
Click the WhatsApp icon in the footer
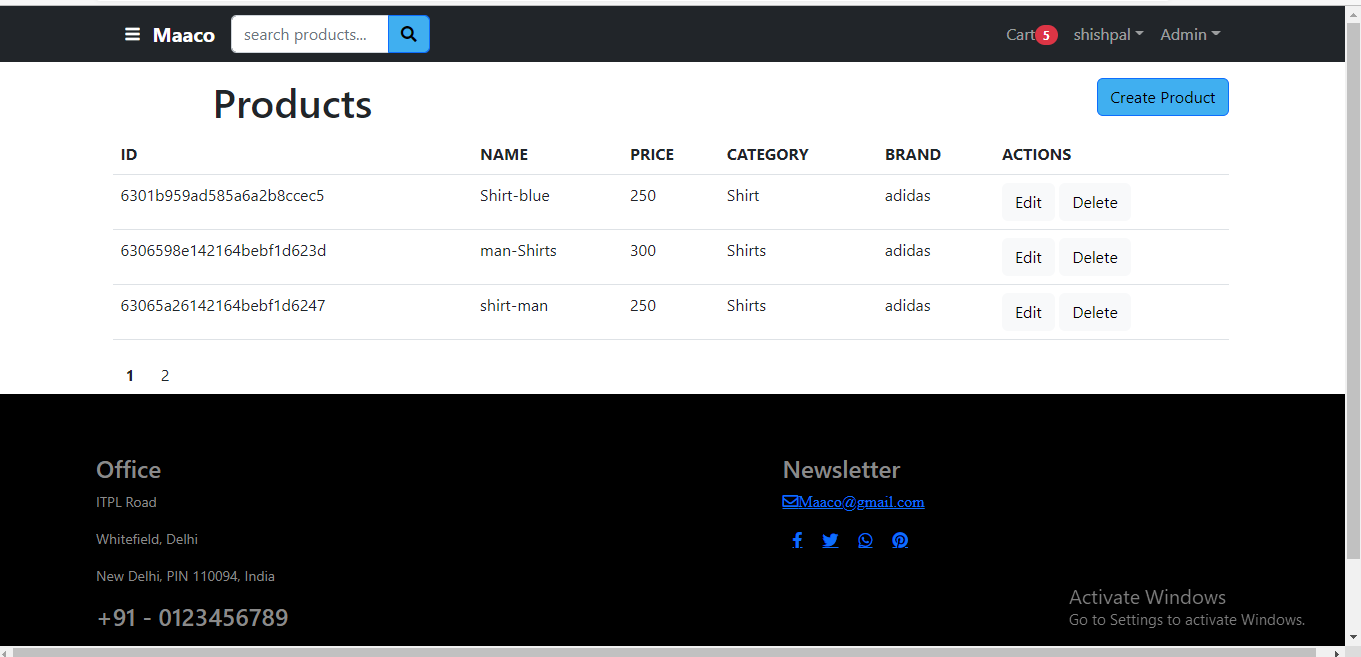pyautogui.click(x=865, y=540)
